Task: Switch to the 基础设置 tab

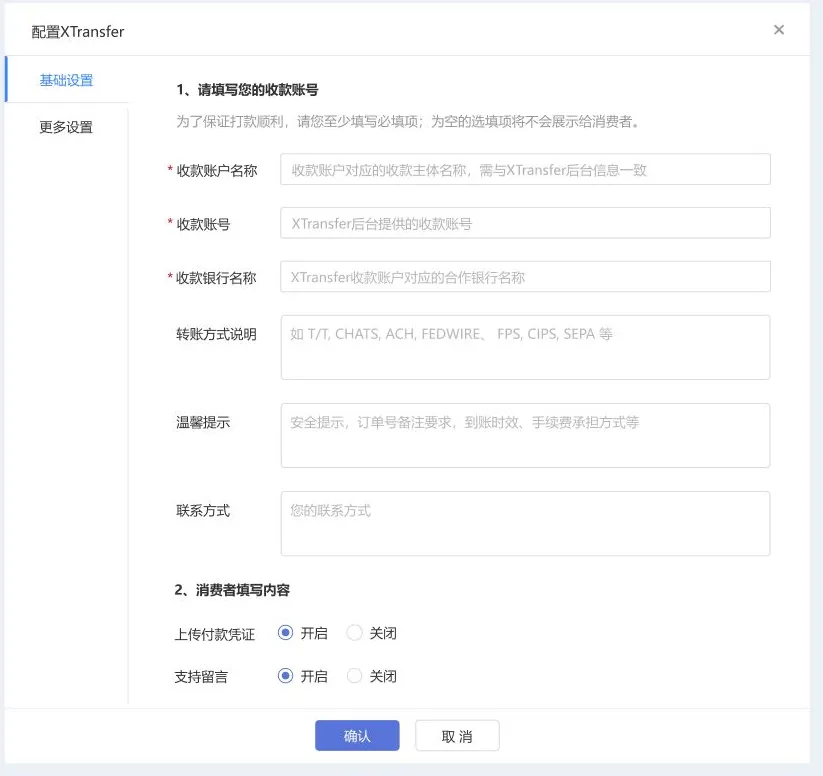Action: 66,80
